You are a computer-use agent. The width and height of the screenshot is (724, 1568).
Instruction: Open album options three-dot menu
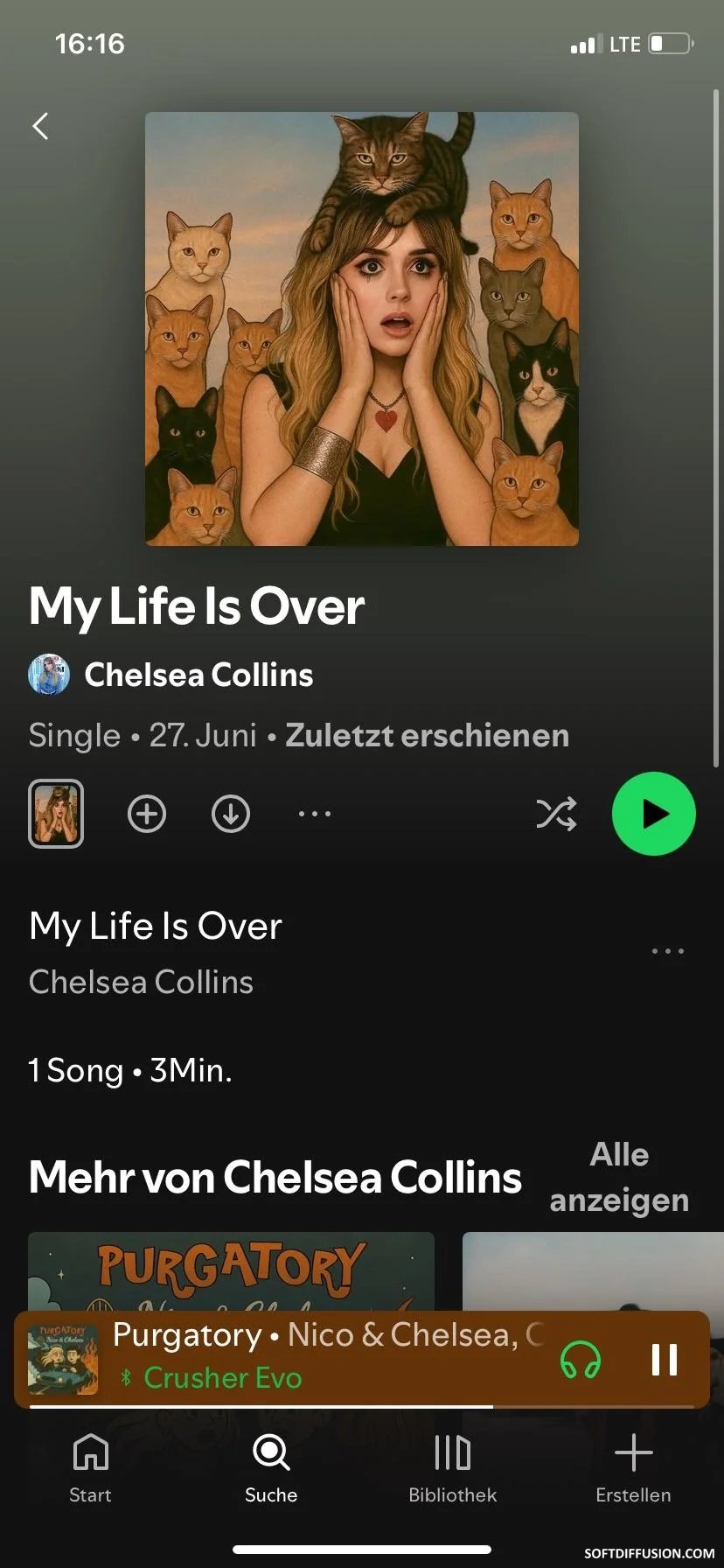point(315,814)
